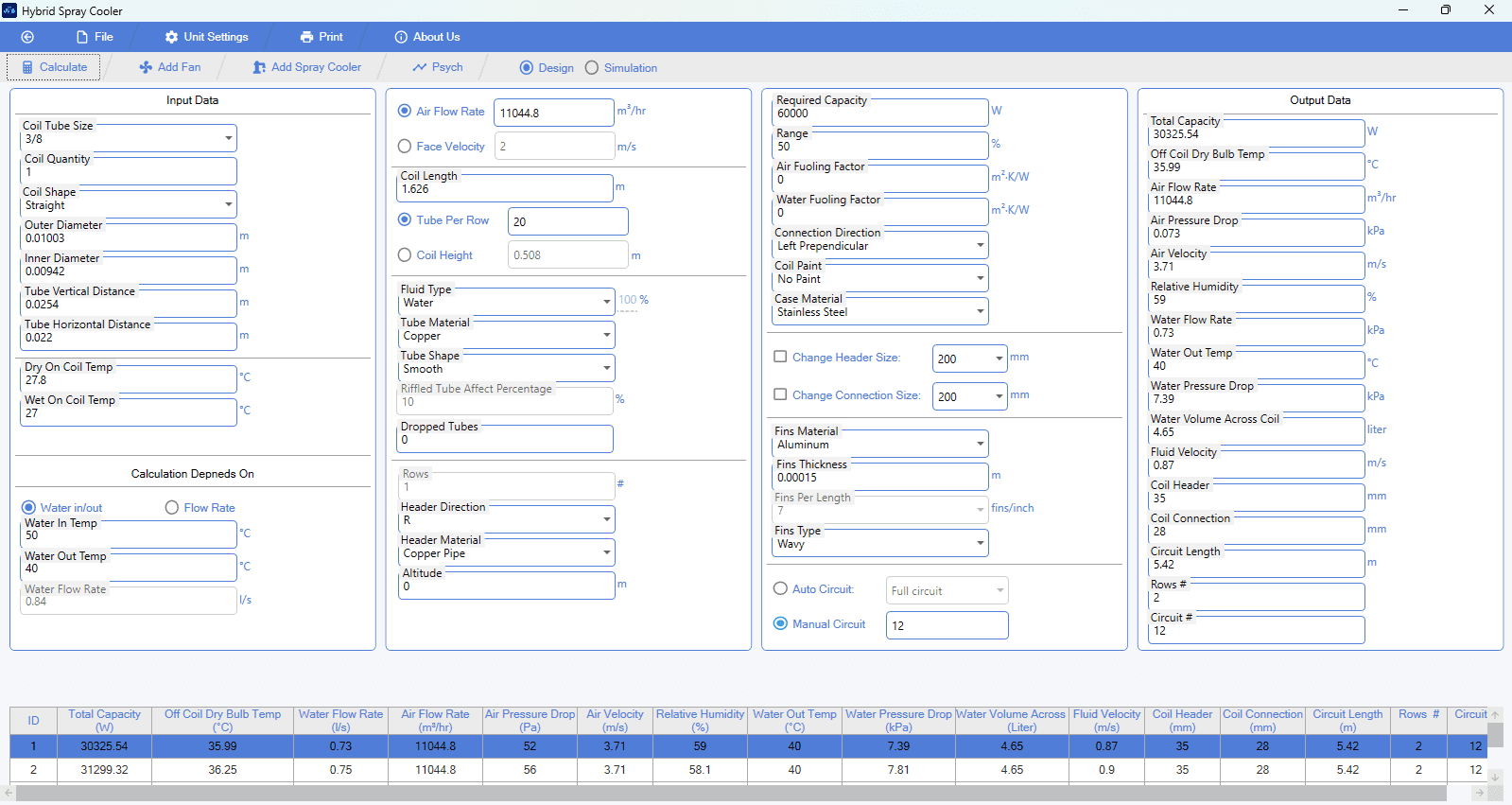
Task: Click the Tube Per Row value field
Action: tap(568, 221)
